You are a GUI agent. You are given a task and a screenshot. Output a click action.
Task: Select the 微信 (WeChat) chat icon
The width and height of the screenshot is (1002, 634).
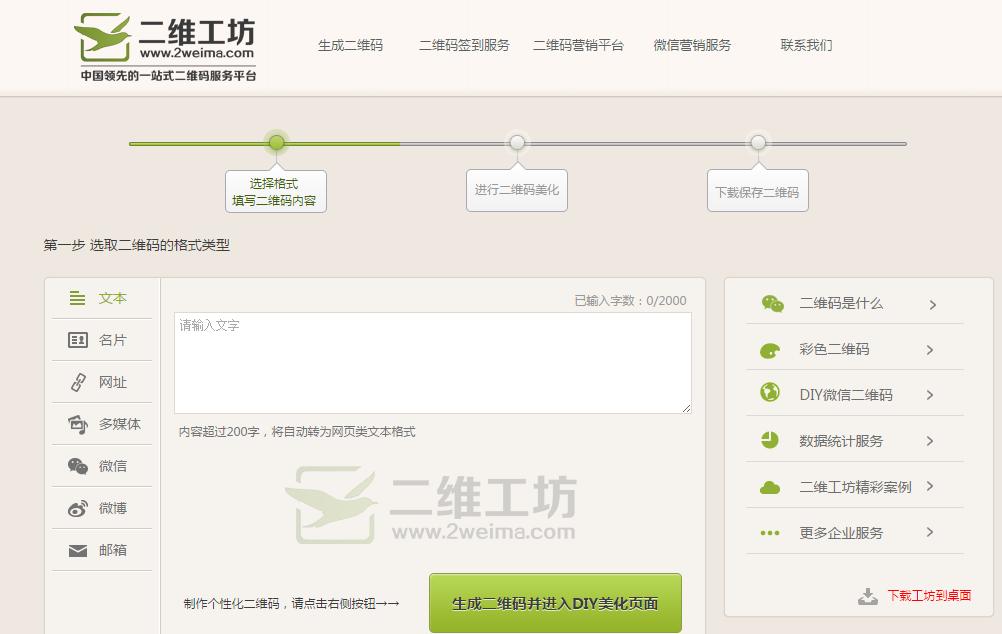tap(76, 466)
